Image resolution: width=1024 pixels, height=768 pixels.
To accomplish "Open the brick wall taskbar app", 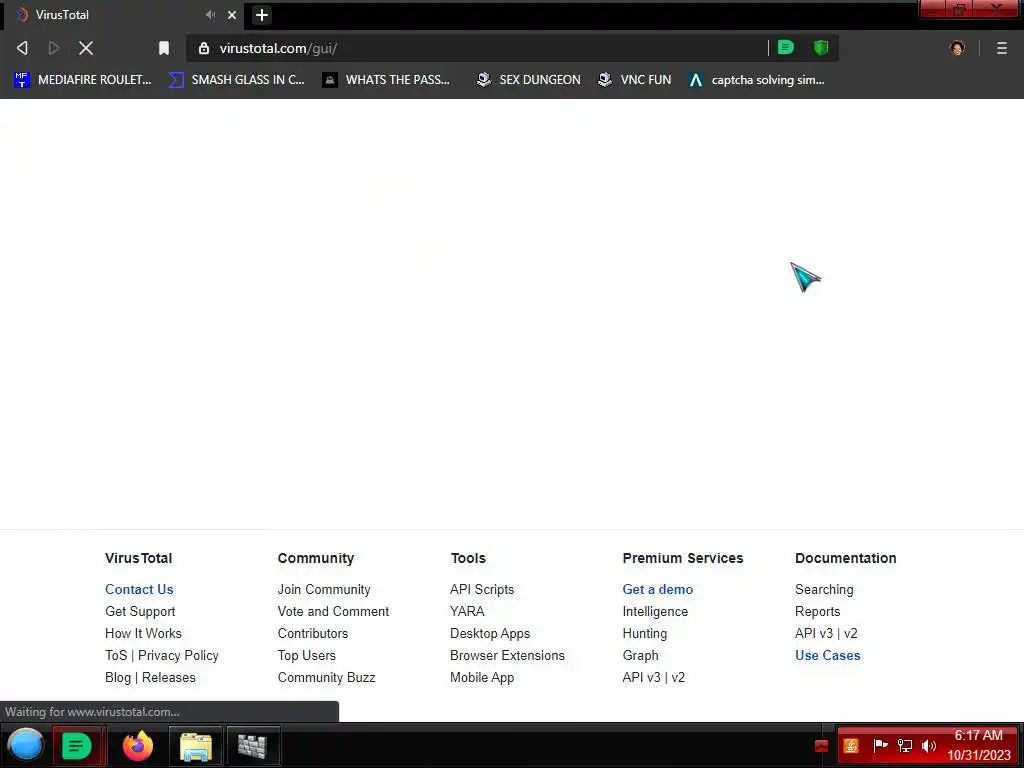I will (253, 745).
